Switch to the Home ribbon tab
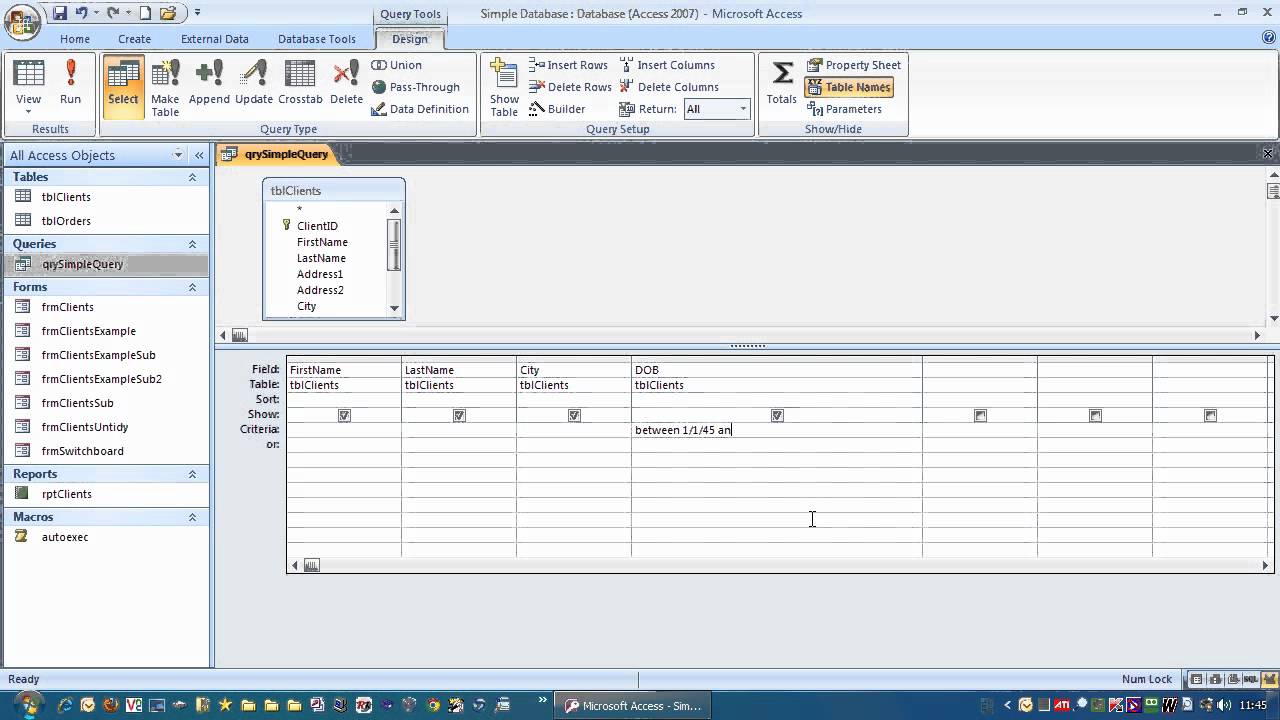1280x720 pixels. point(74,39)
